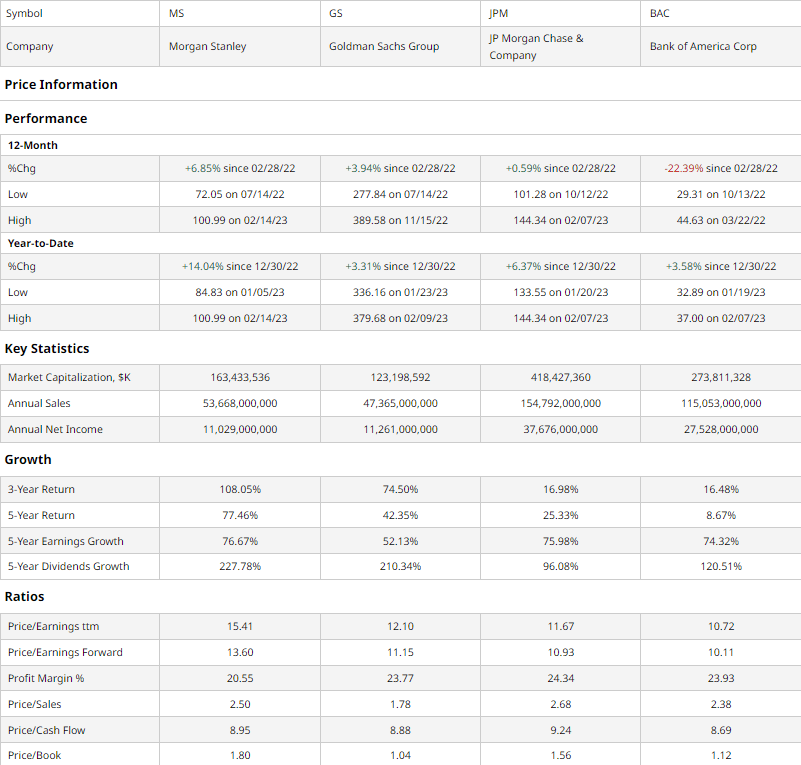Click the '37.00 on 02/07/23' high value
Viewport: 801px width, 765px height.
click(x=721, y=319)
